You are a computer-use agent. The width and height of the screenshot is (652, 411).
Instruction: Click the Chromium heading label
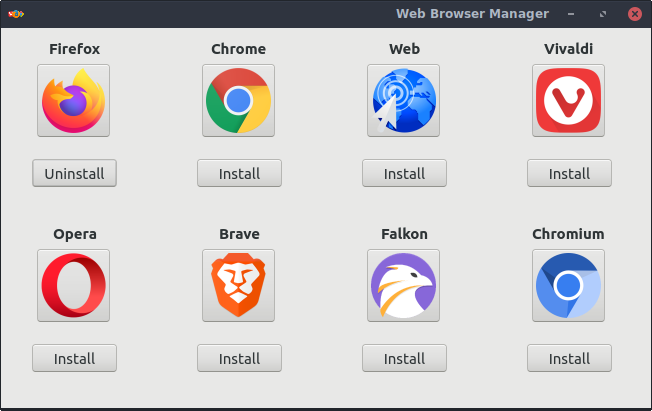click(x=568, y=234)
